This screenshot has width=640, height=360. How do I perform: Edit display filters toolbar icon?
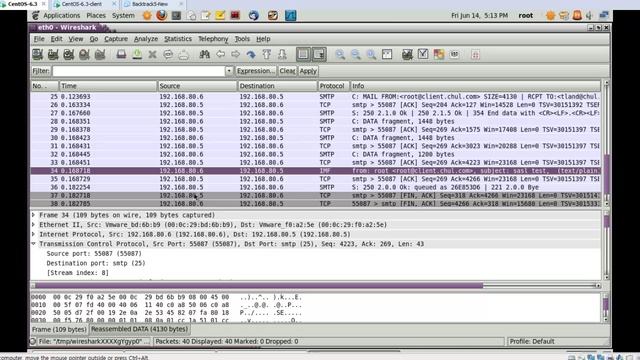[423, 54]
